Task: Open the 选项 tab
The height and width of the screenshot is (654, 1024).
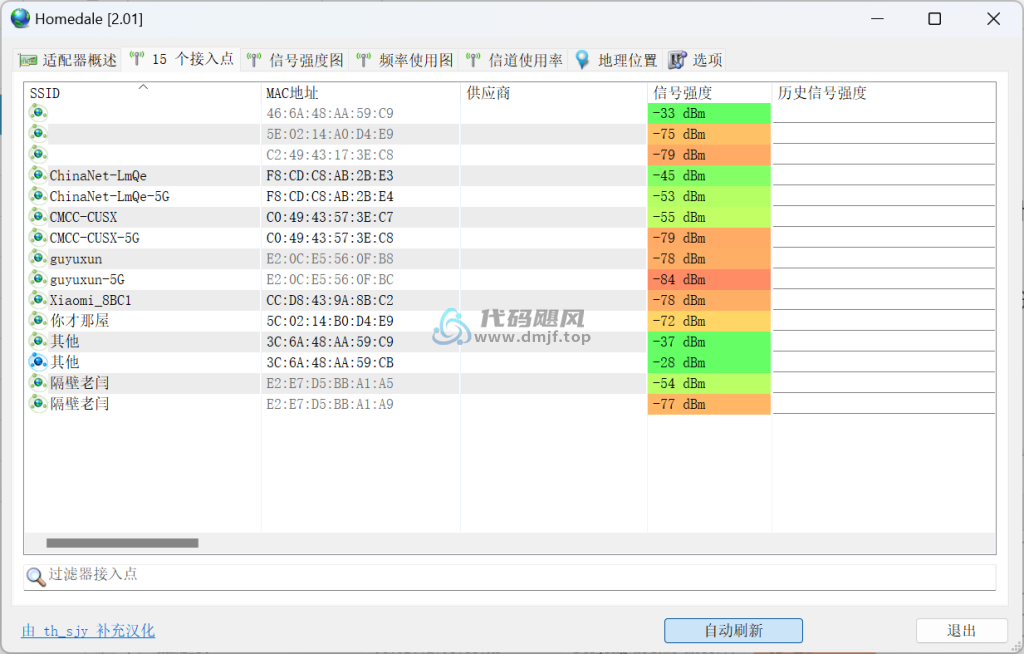Action: [696, 60]
